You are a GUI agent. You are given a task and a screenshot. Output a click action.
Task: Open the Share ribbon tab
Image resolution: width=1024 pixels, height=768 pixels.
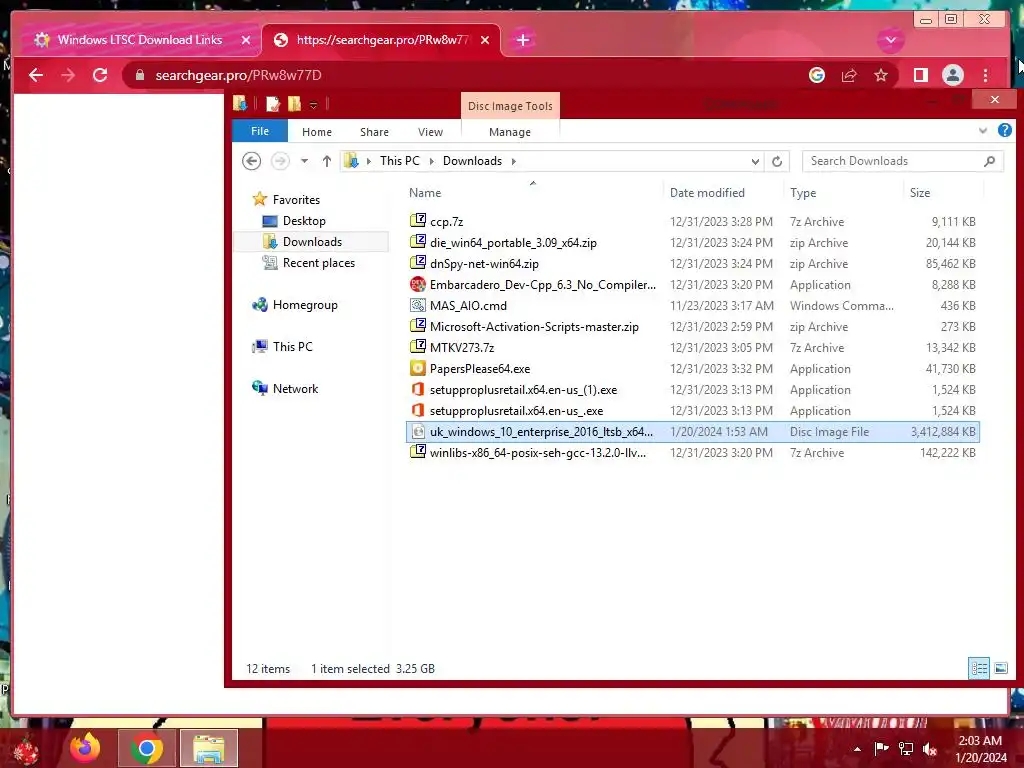tap(374, 132)
